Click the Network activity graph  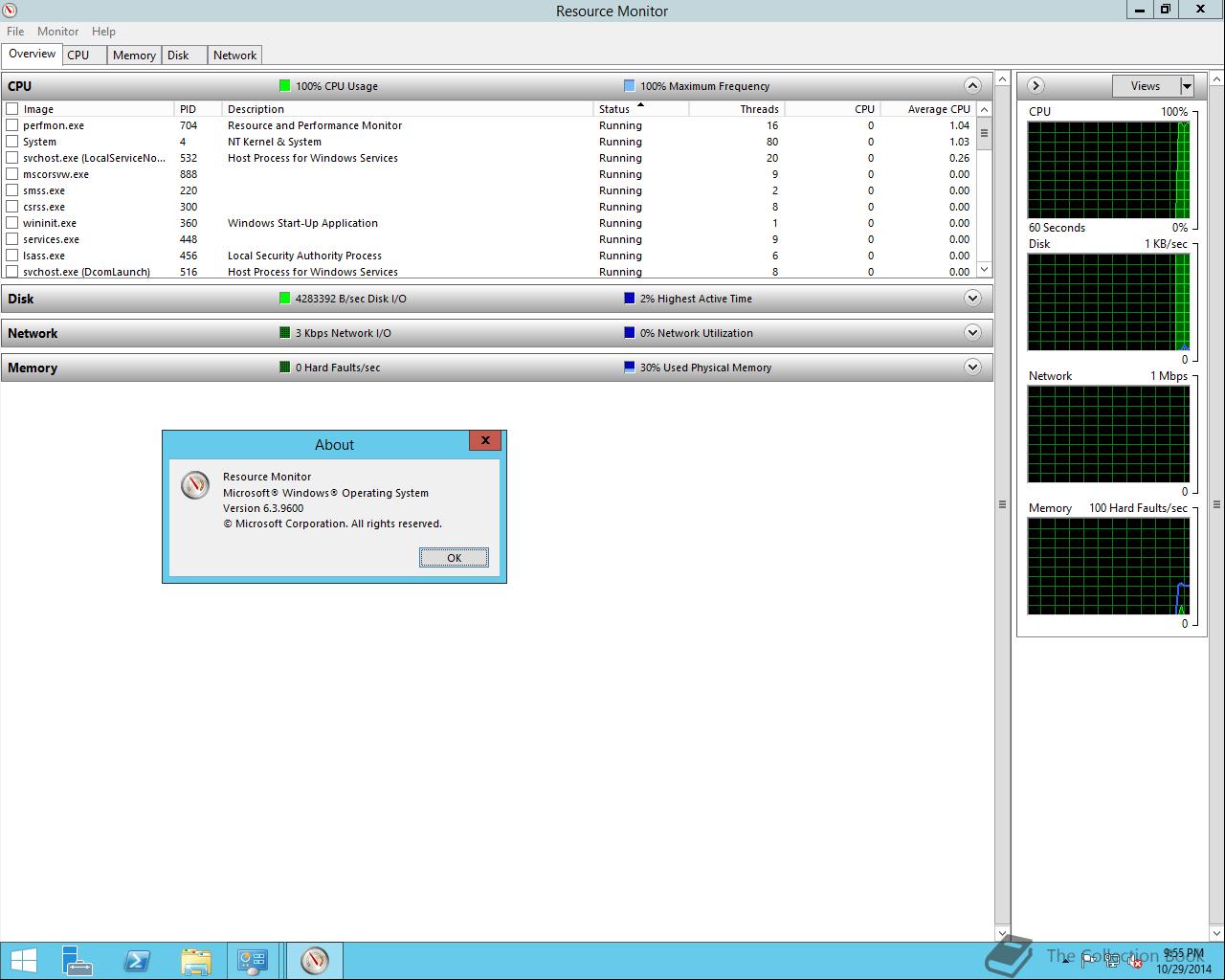coord(1108,434)
